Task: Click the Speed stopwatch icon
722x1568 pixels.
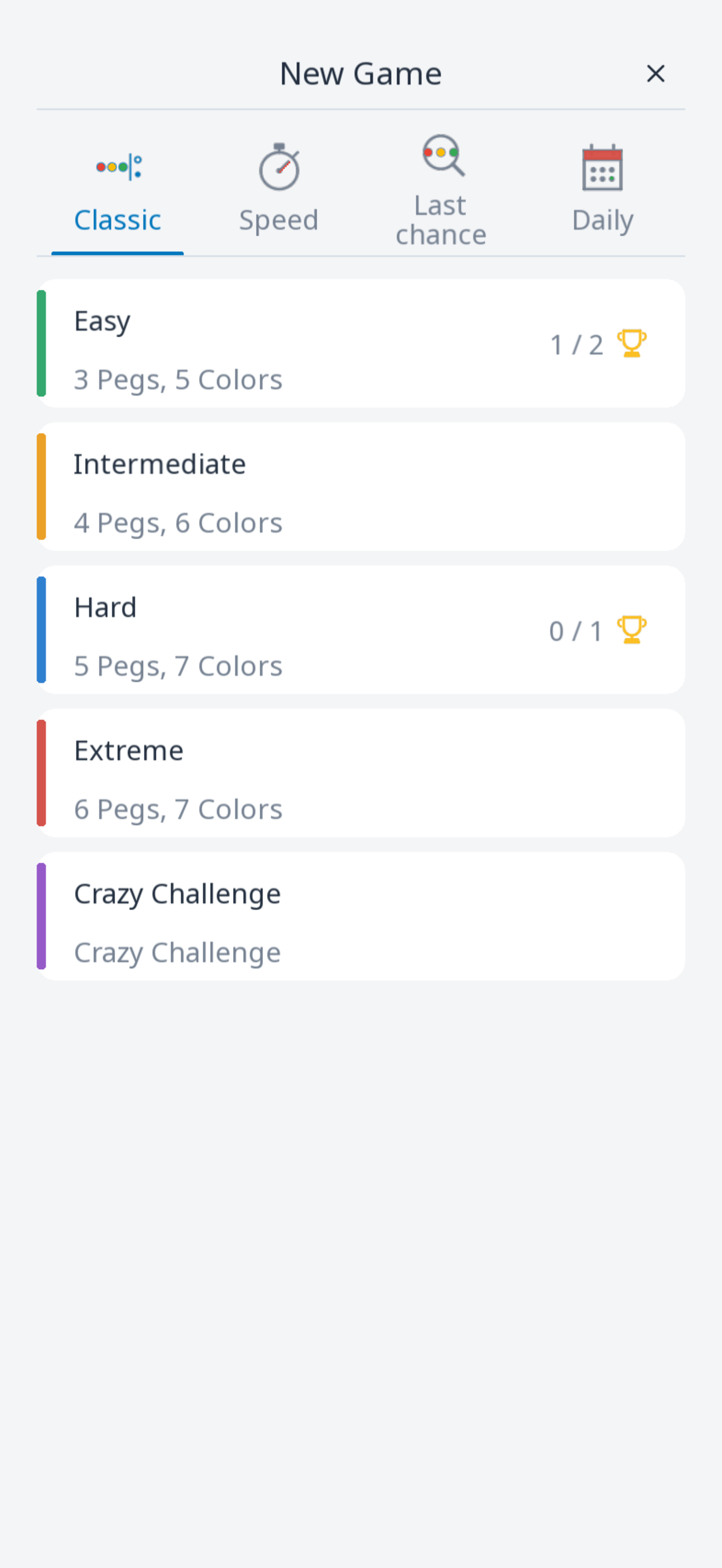Action: 280,167
